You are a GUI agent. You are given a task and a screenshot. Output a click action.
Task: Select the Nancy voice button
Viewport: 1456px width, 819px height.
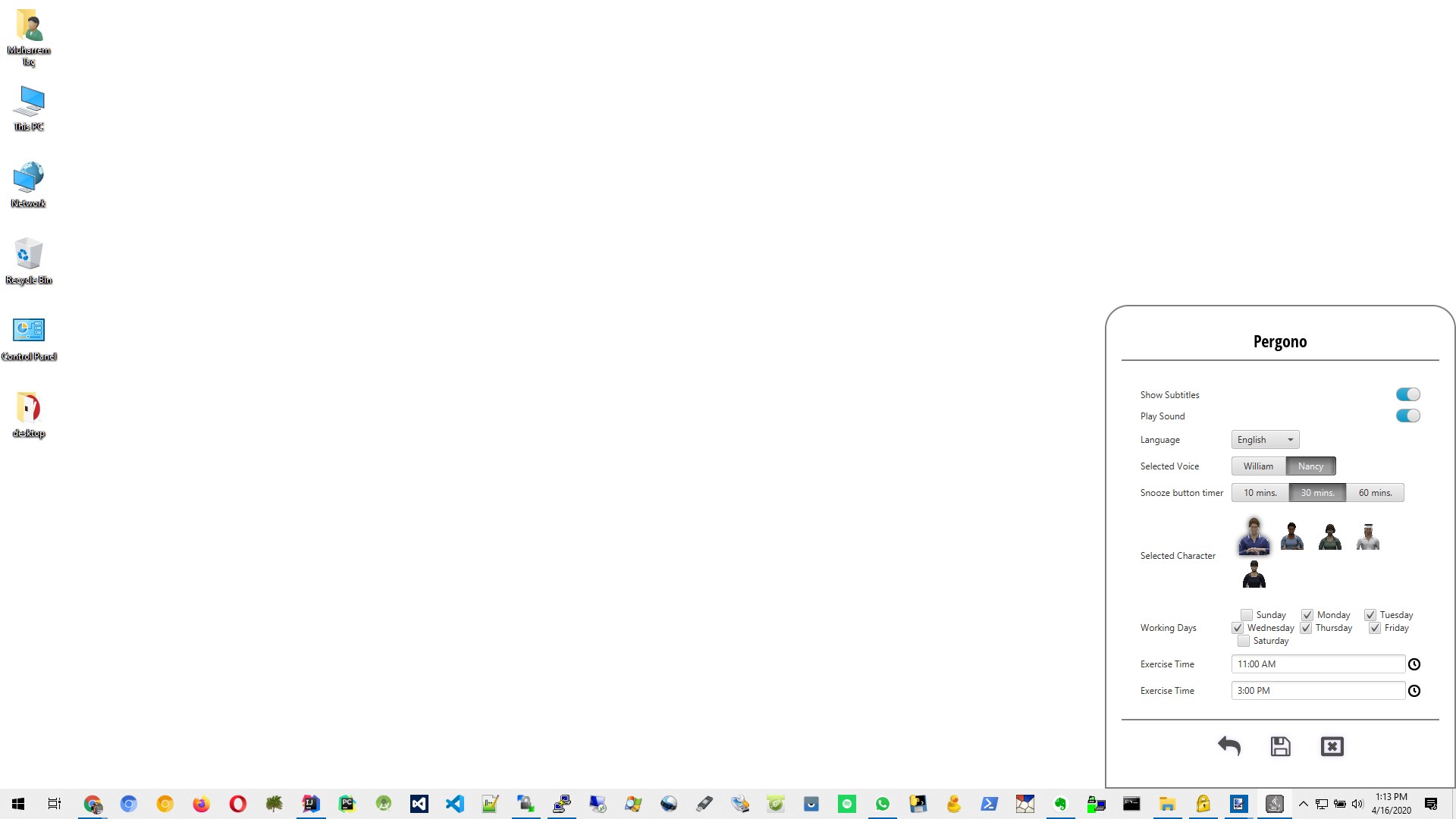1310,466
